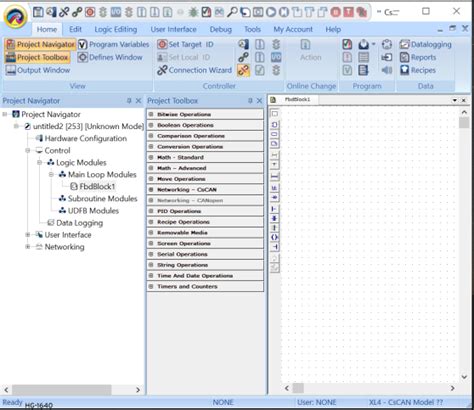Click Set Target ID in Controller group

click(x=185, y=44)
